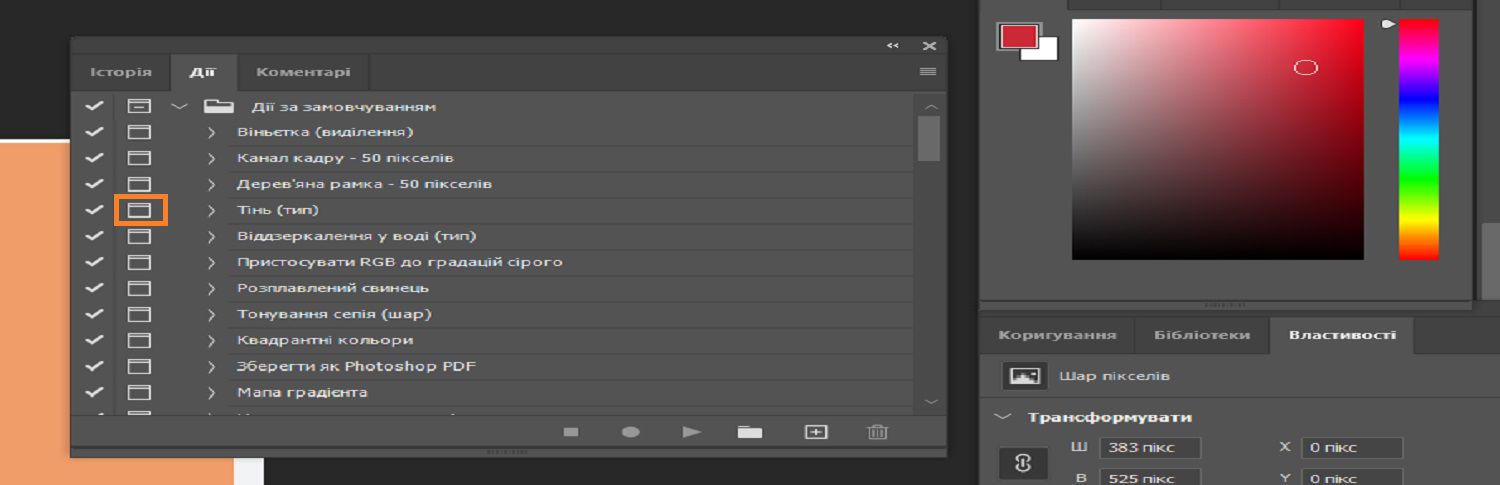Collapse the Дії за замовчуванням set
Image resolution: width=1500 pixels, height=485 pixels.
[x=179, y=106]
